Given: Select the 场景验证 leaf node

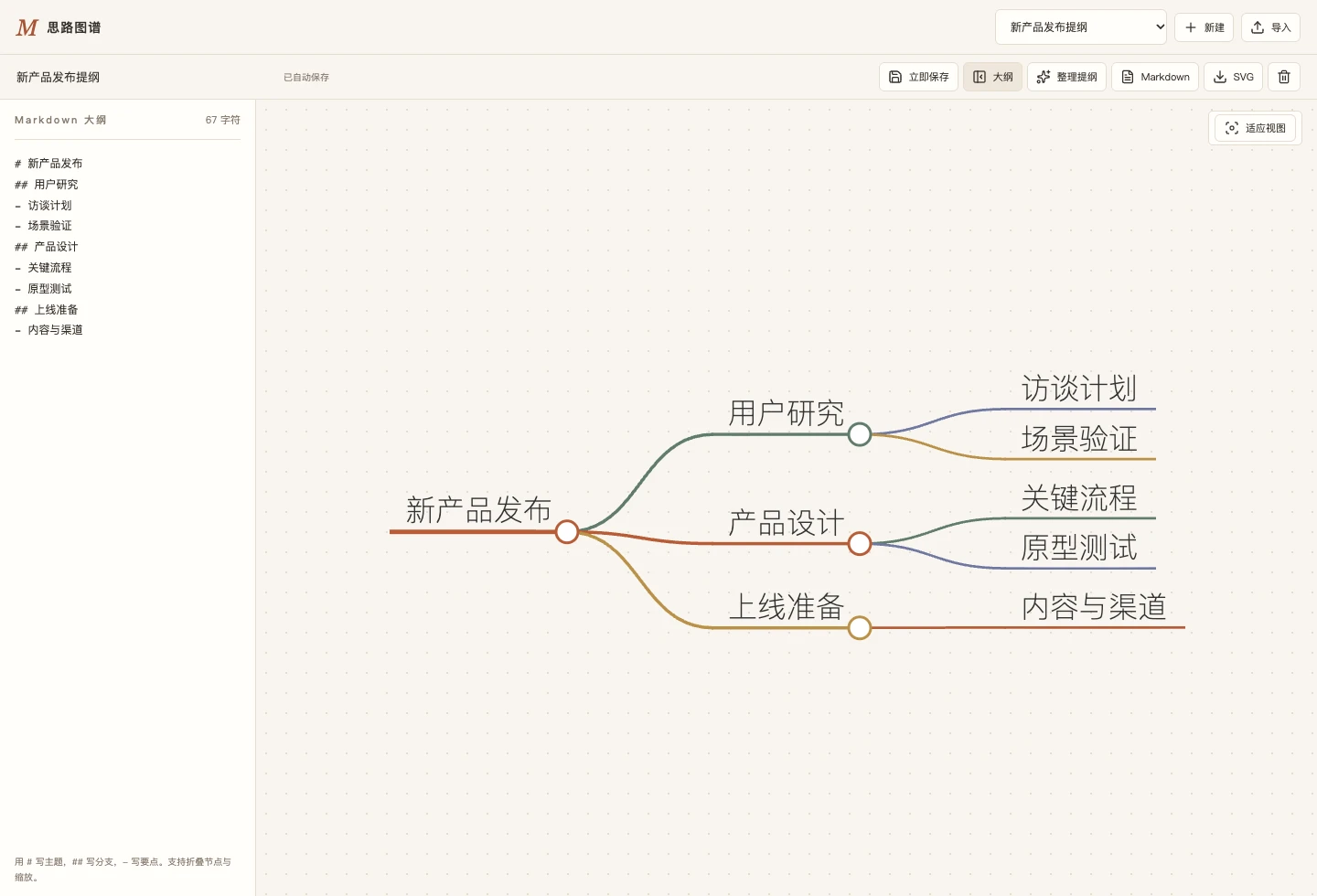Looking at the screenshot, I should [x=1079, y=439].
